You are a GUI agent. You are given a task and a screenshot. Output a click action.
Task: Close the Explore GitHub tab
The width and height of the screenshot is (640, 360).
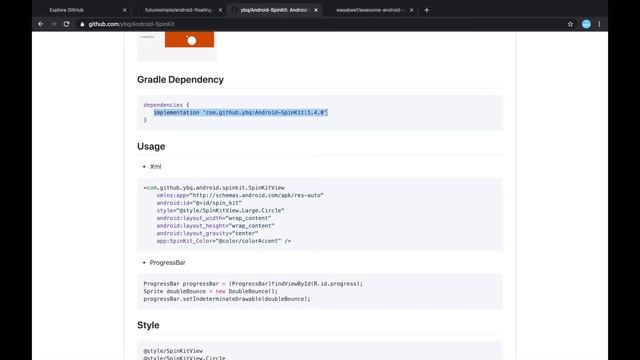(124, 10)
